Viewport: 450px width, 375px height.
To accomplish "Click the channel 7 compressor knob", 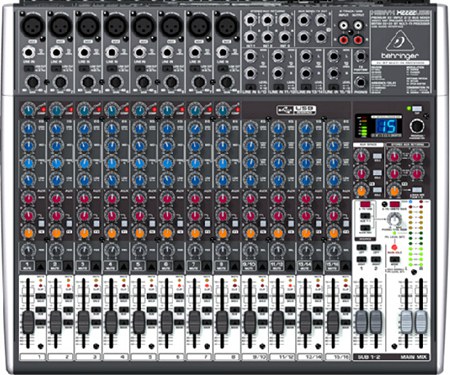I will pyautogui.click(x=195, y=109).
